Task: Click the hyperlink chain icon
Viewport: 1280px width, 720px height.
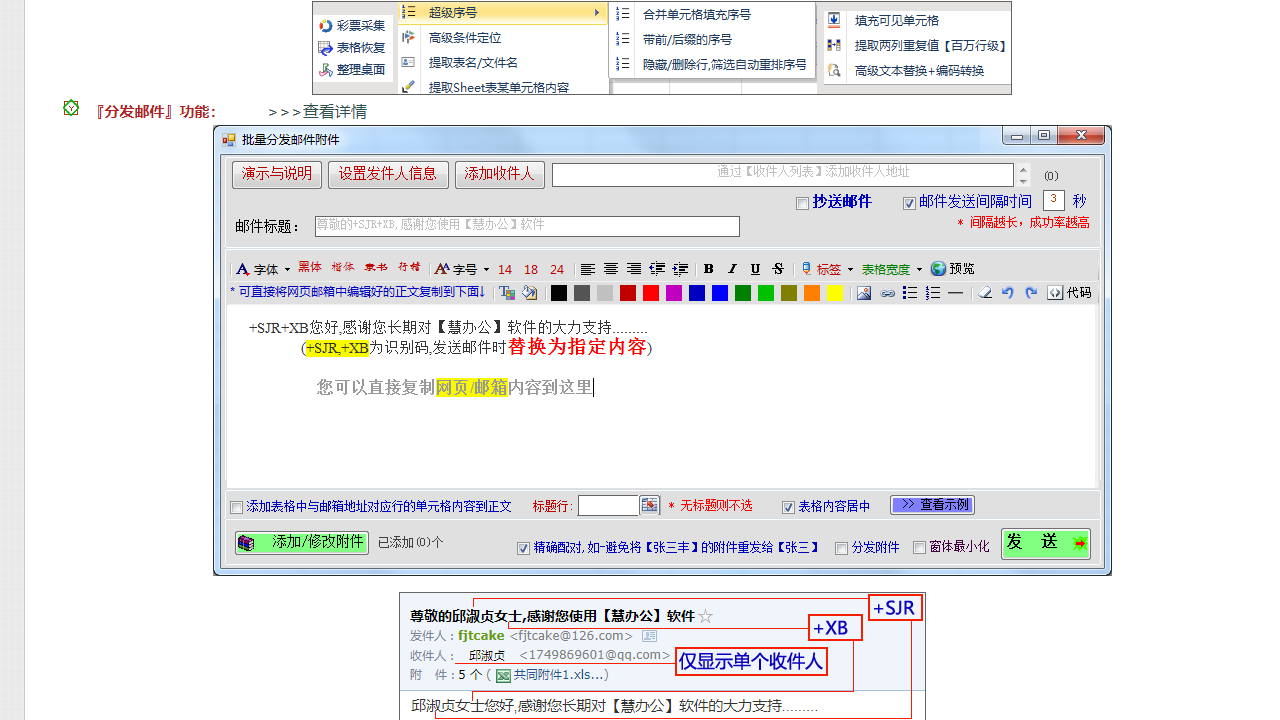Action: point(888,293)
